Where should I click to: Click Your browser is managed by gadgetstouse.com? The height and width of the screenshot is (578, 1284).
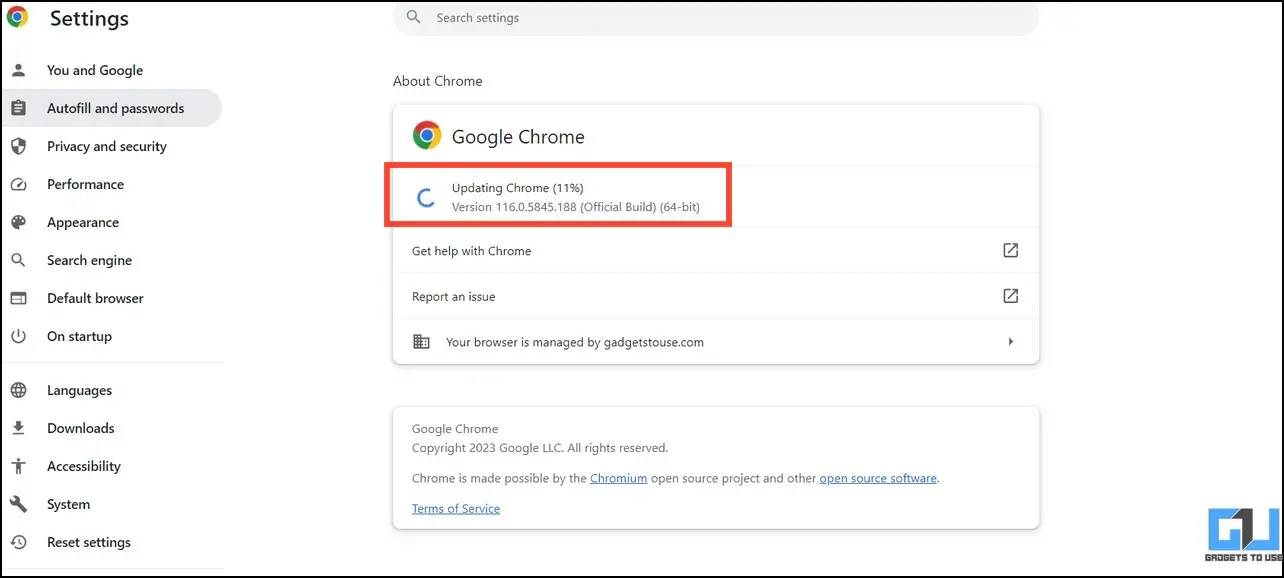pos(716,342)
